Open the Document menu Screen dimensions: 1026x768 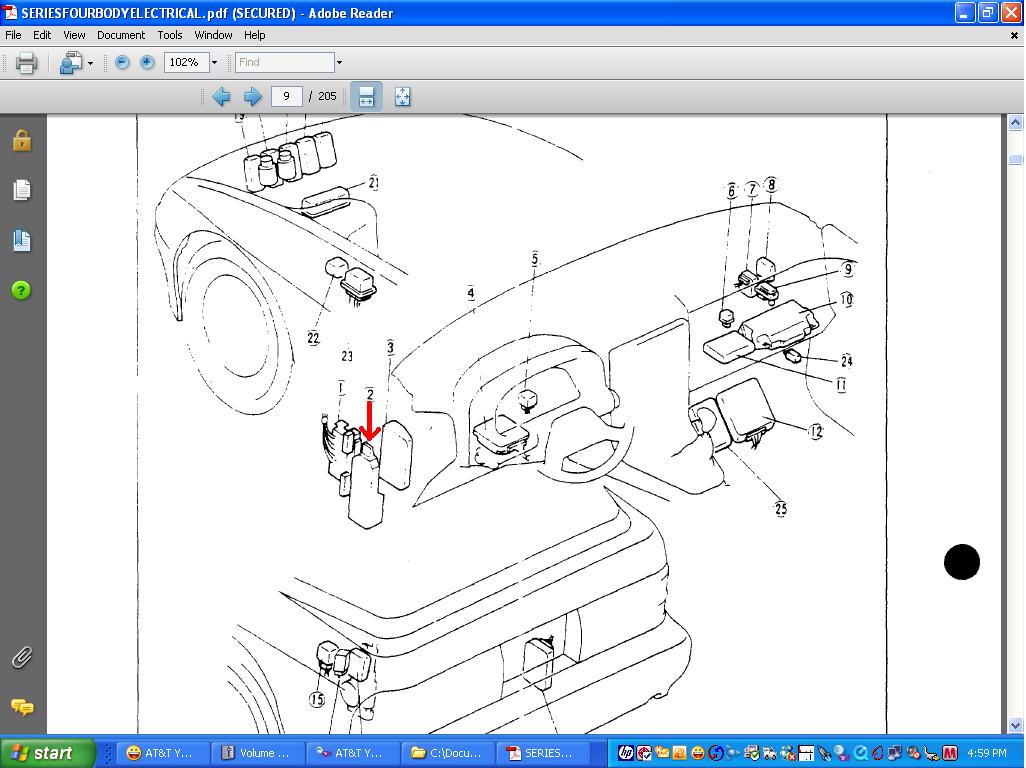click(121, 35)
